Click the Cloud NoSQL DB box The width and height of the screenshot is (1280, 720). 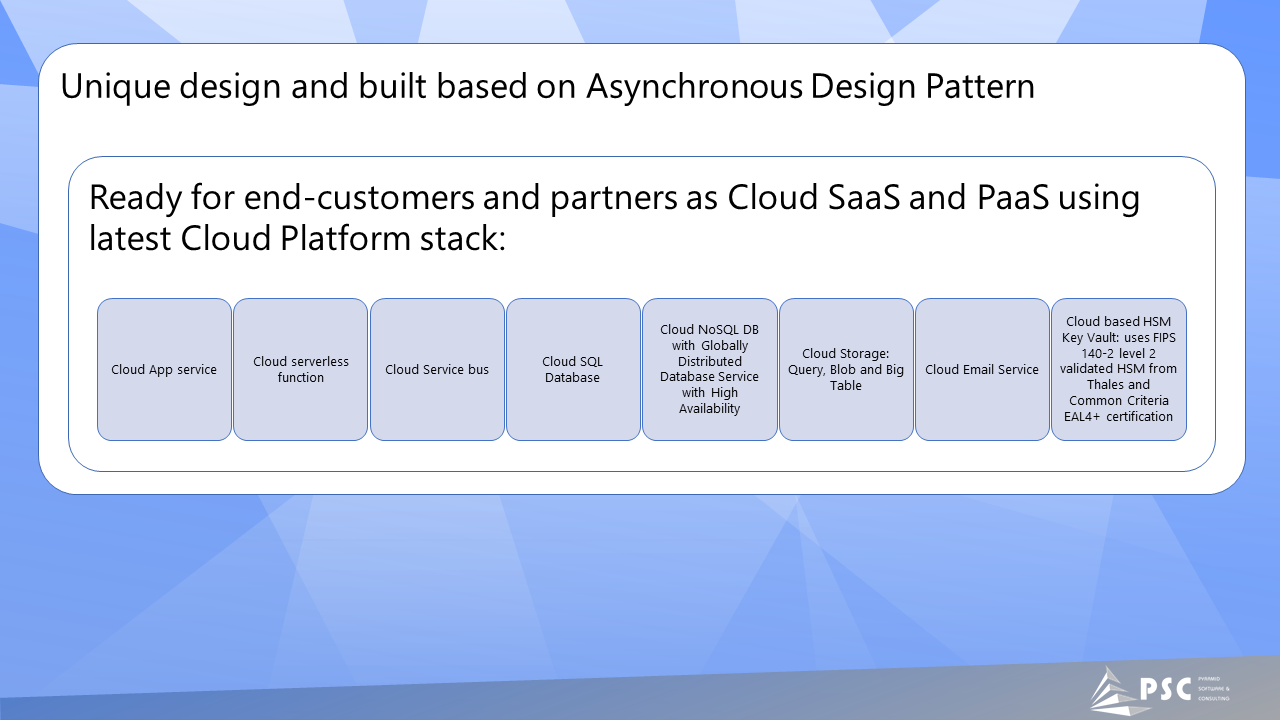click(x=710, y=369)
